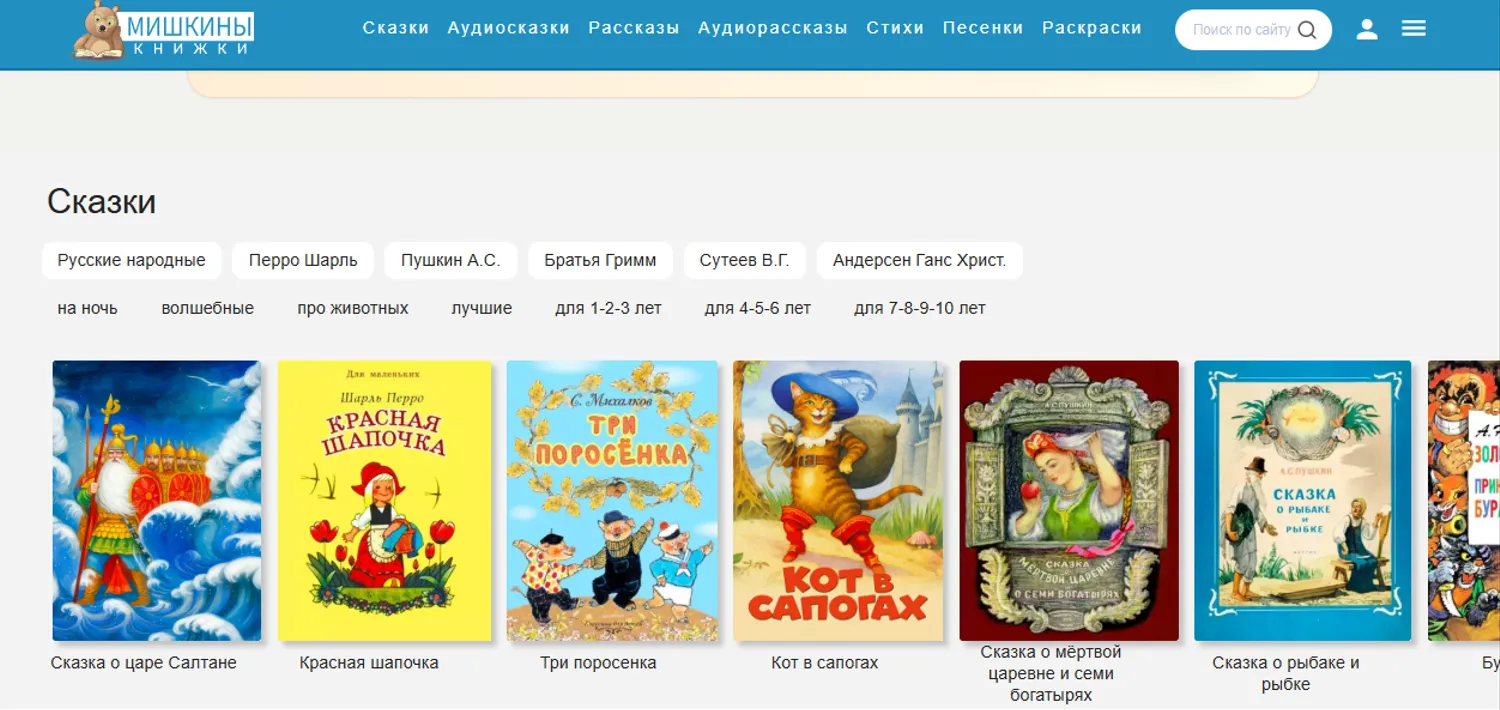Select the Пушкин А.С. author filter
This screenshot has height=710, width=1500.
451,260
